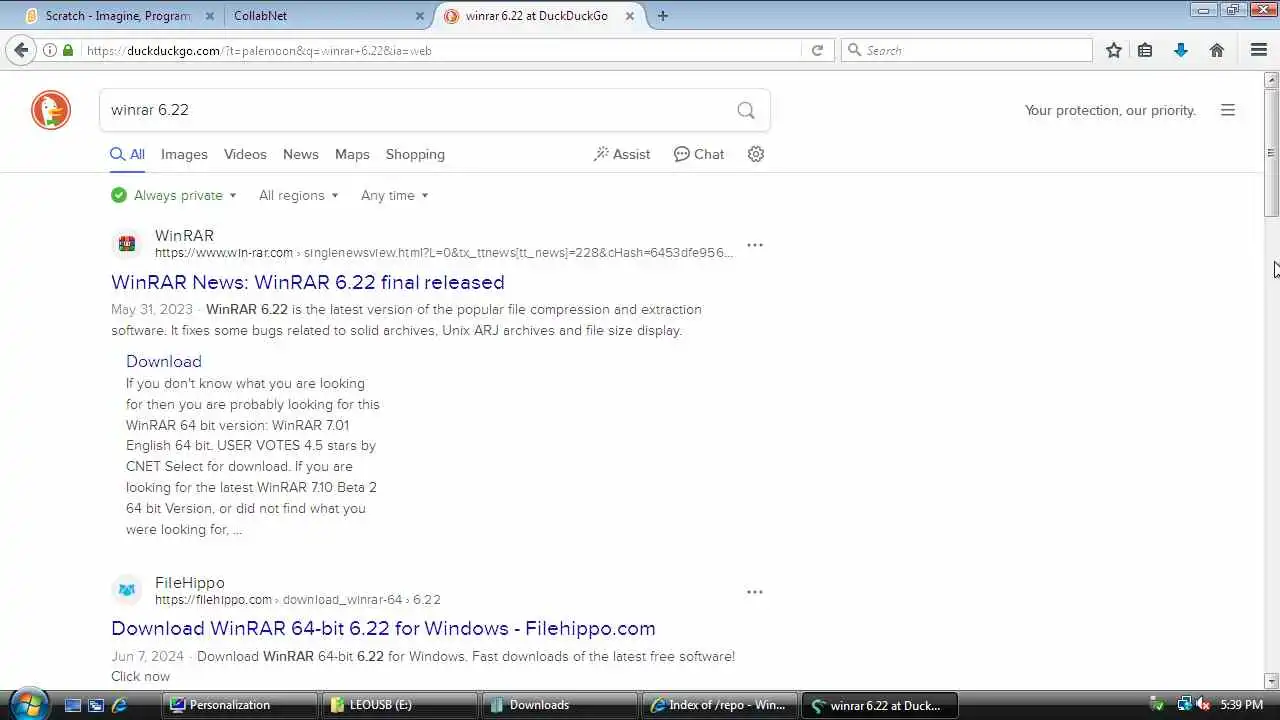Select Videos search category

(x=245, y=154)
